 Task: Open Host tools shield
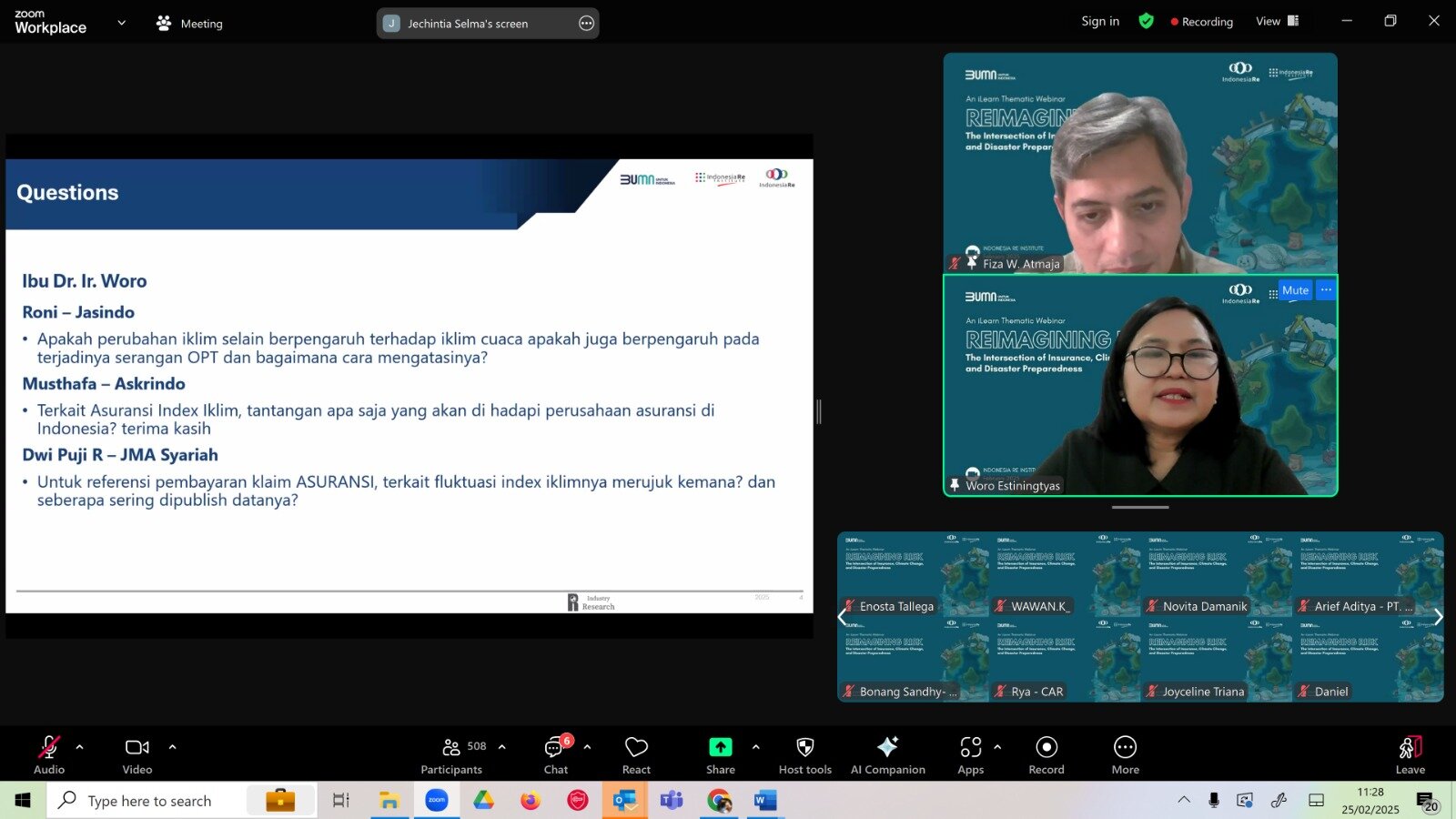(x=805, y=754)
